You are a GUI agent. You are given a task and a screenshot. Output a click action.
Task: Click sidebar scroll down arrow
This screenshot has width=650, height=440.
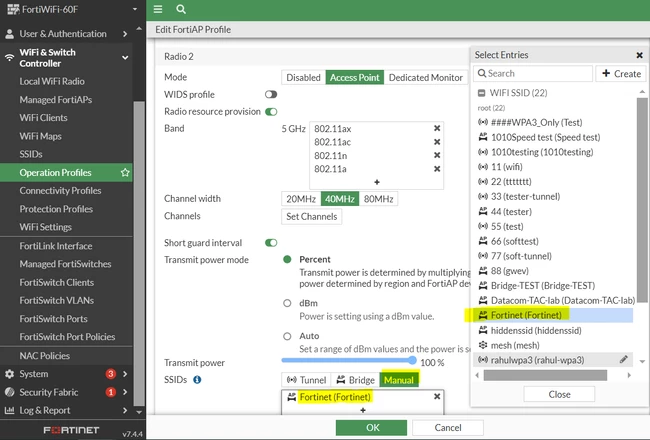point(139,412)
